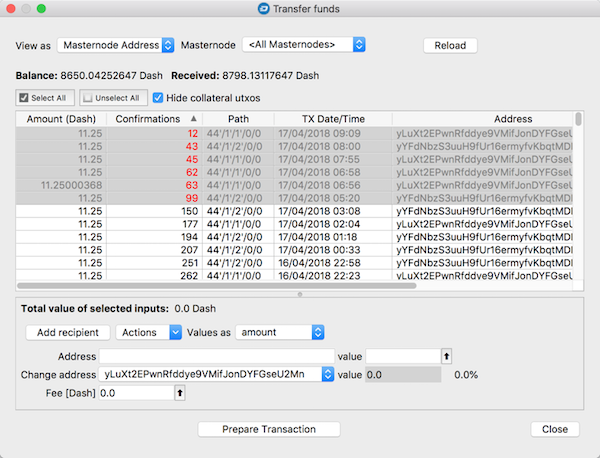Image resolution: width=600 pixels, height=458 pixels.
Task: Click the 11.25 amount in the 05:20 row
Action: click(x=90, y=198)
